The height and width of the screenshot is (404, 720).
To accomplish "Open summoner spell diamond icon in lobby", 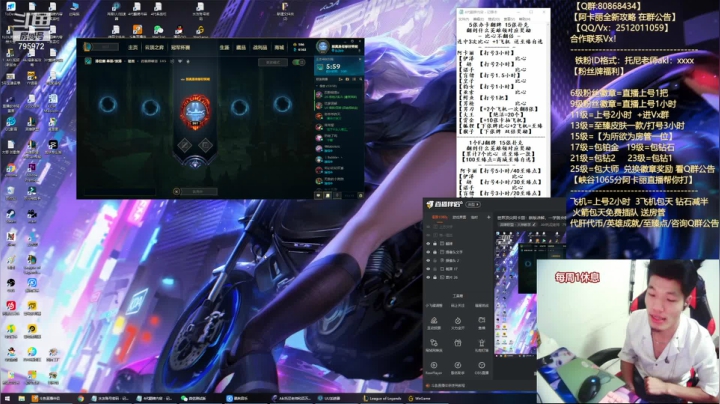I will click(x=205, y=146).
